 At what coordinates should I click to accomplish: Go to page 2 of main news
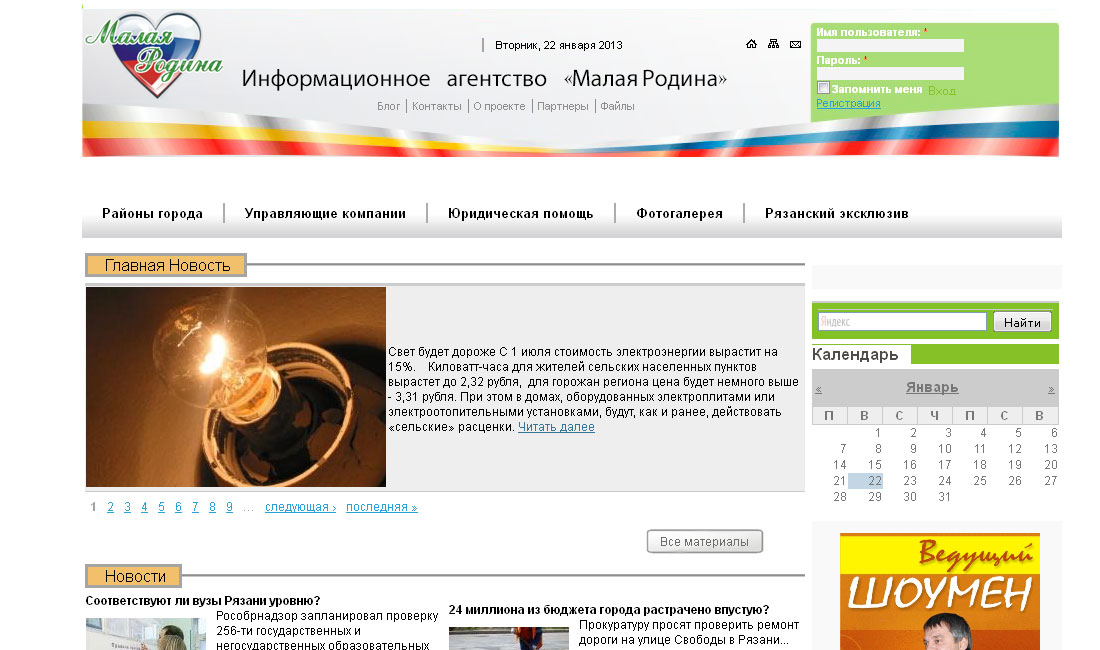(x=110, y=507)
